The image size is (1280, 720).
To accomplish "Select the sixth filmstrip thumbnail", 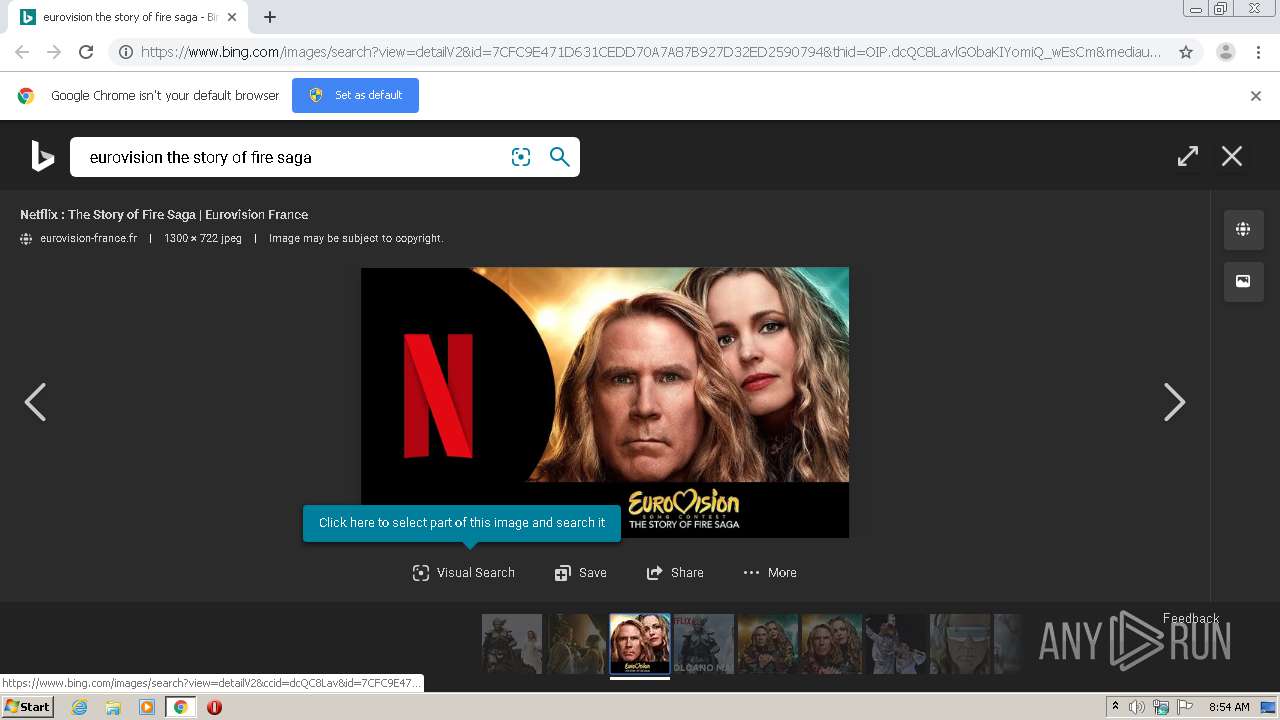I will [x=832, y=643].
